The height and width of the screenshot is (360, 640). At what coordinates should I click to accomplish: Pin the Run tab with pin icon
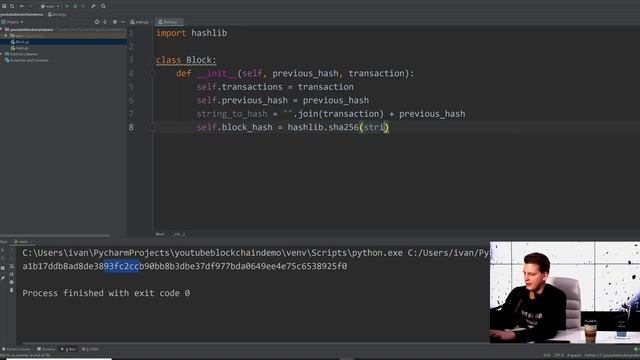3,278
